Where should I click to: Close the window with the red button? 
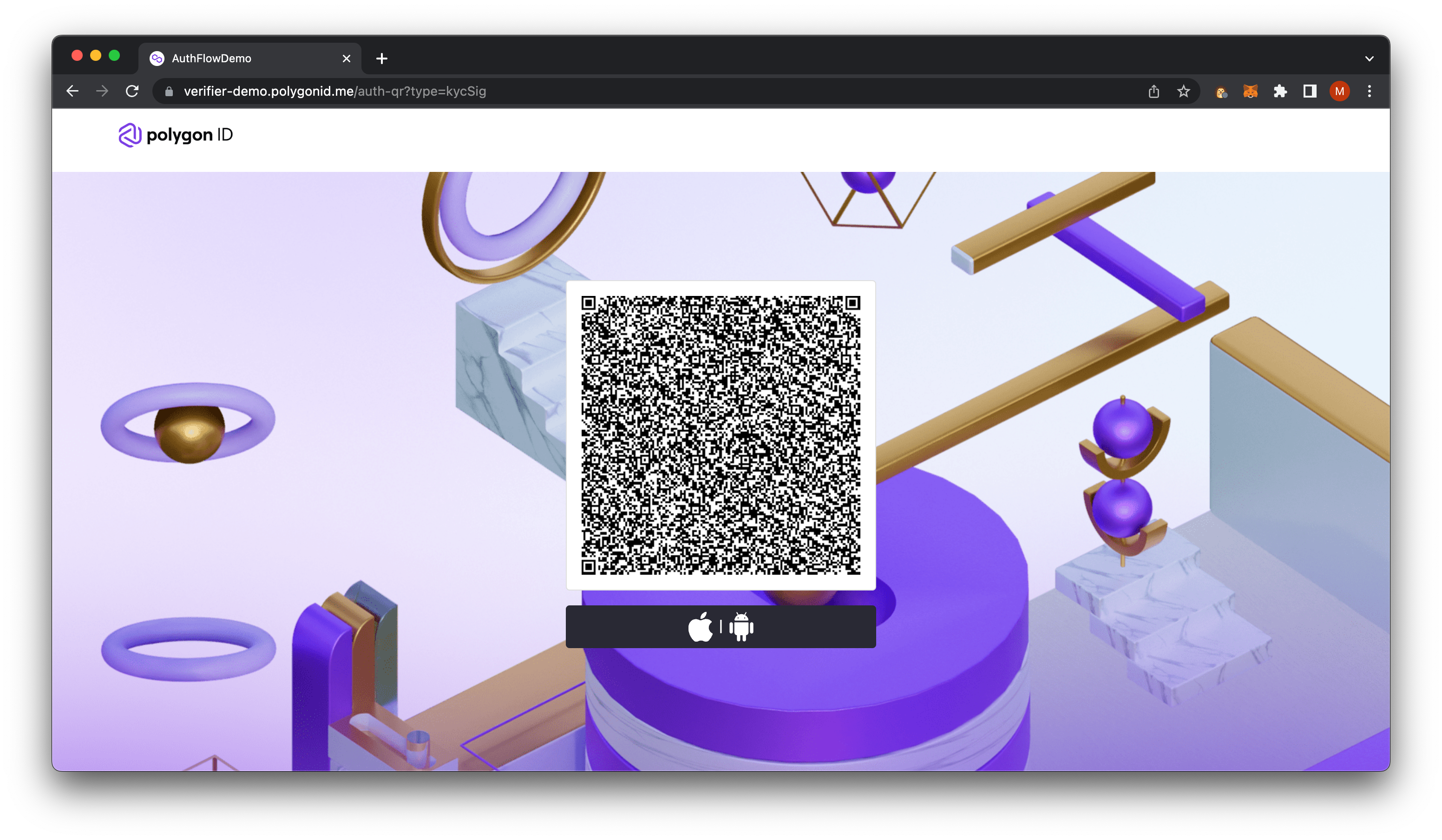(x=77, y=55)
